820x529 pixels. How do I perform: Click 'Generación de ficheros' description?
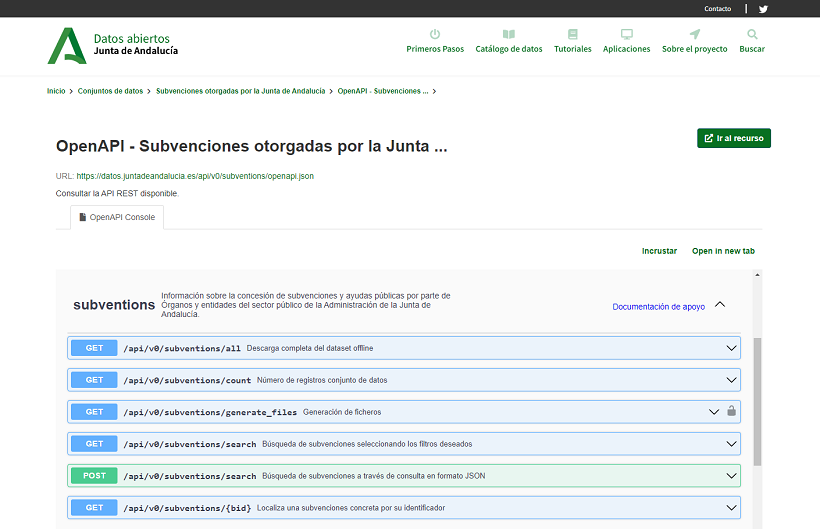[342, 412]
